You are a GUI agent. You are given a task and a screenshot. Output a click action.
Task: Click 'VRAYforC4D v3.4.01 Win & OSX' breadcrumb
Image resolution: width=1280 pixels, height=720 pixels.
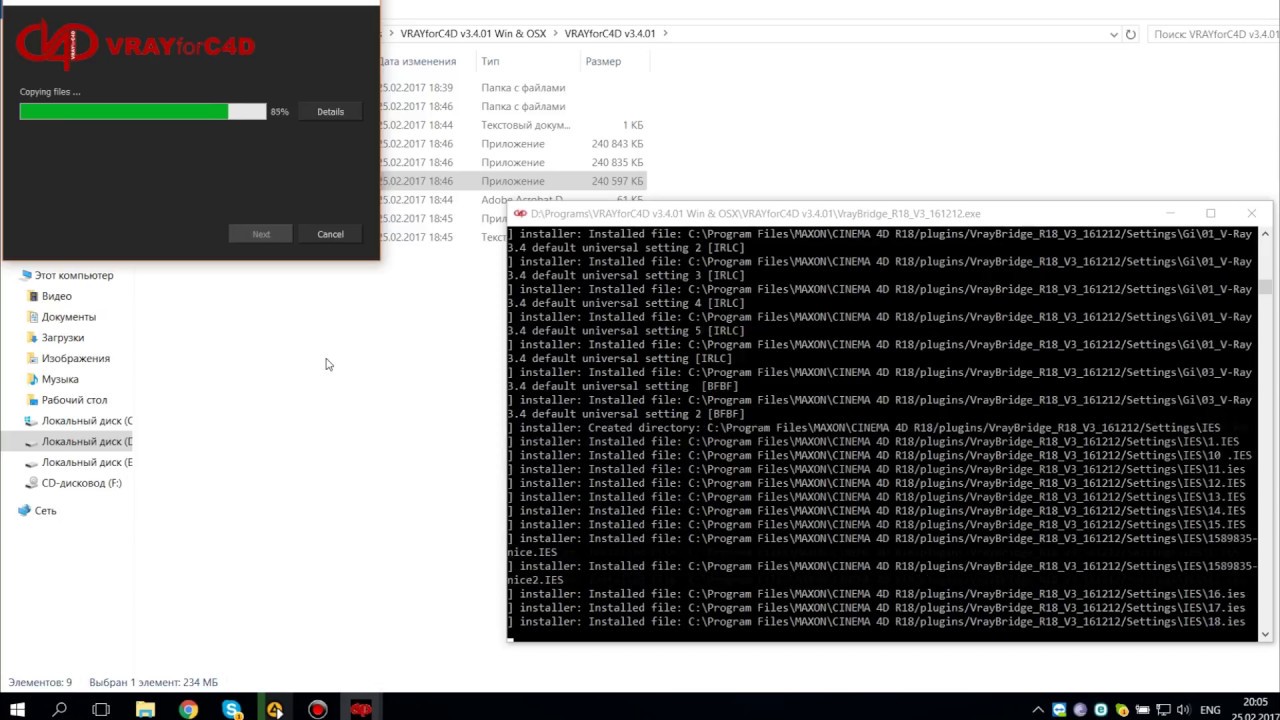pos(473,34)
